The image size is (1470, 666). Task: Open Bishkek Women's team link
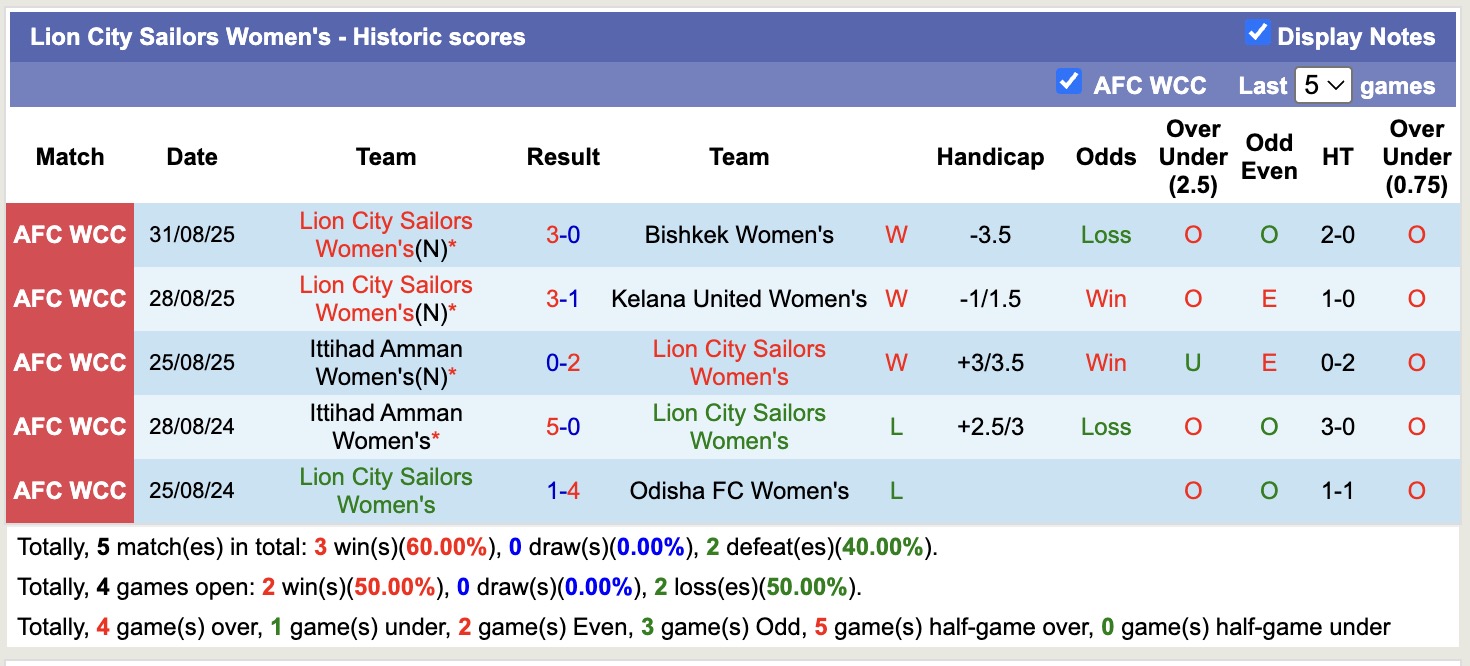click(739, 235)
